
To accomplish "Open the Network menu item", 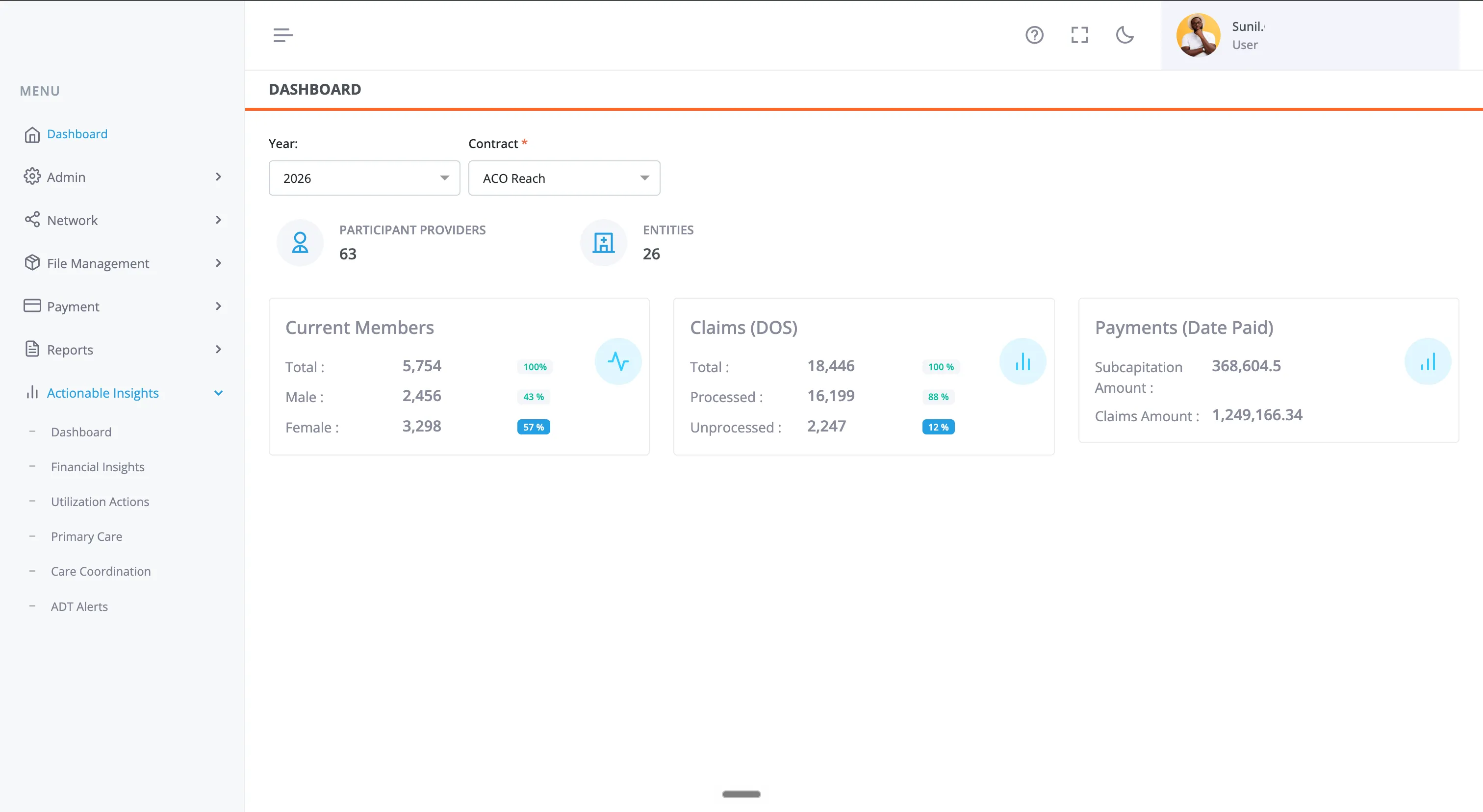I will (73, 221).
